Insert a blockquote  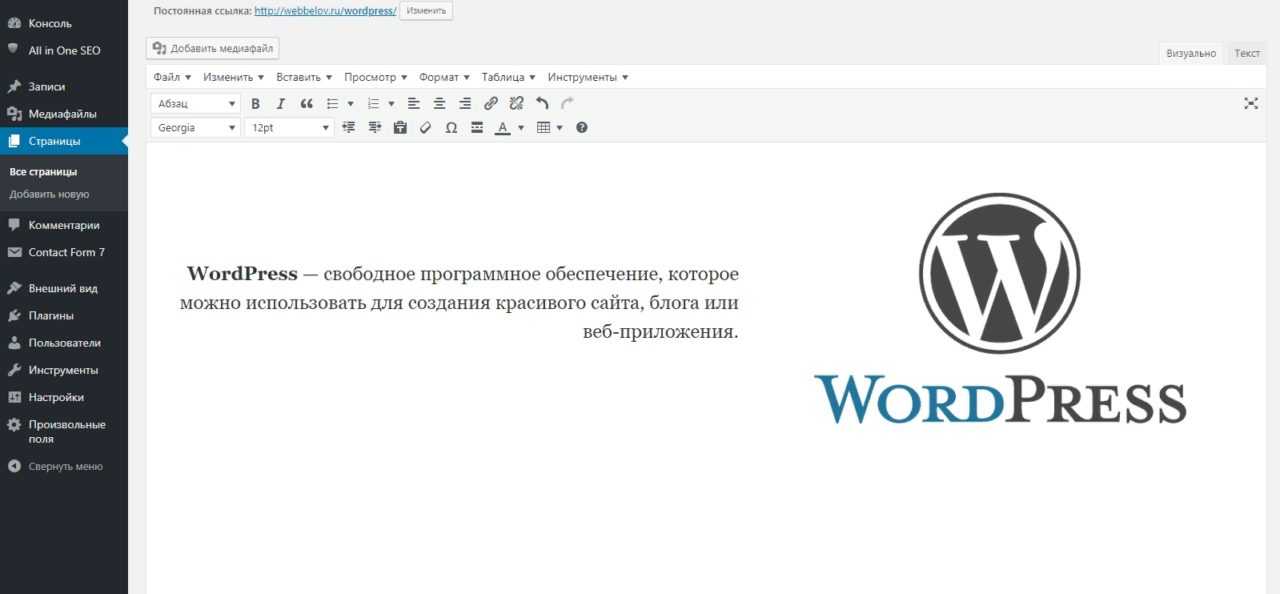pyautogui.click(x=306, y=103)
